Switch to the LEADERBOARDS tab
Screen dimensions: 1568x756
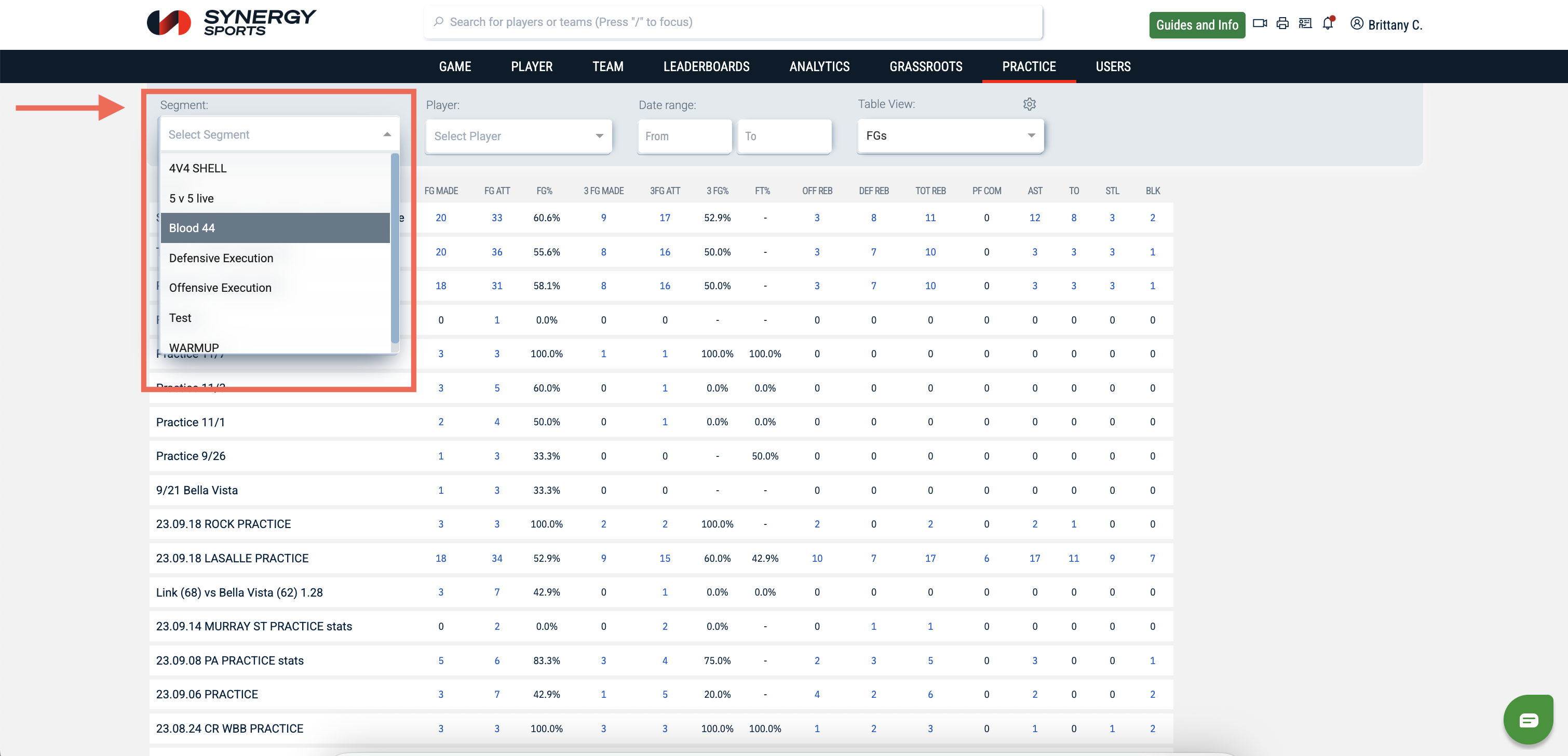pos(706,66)
